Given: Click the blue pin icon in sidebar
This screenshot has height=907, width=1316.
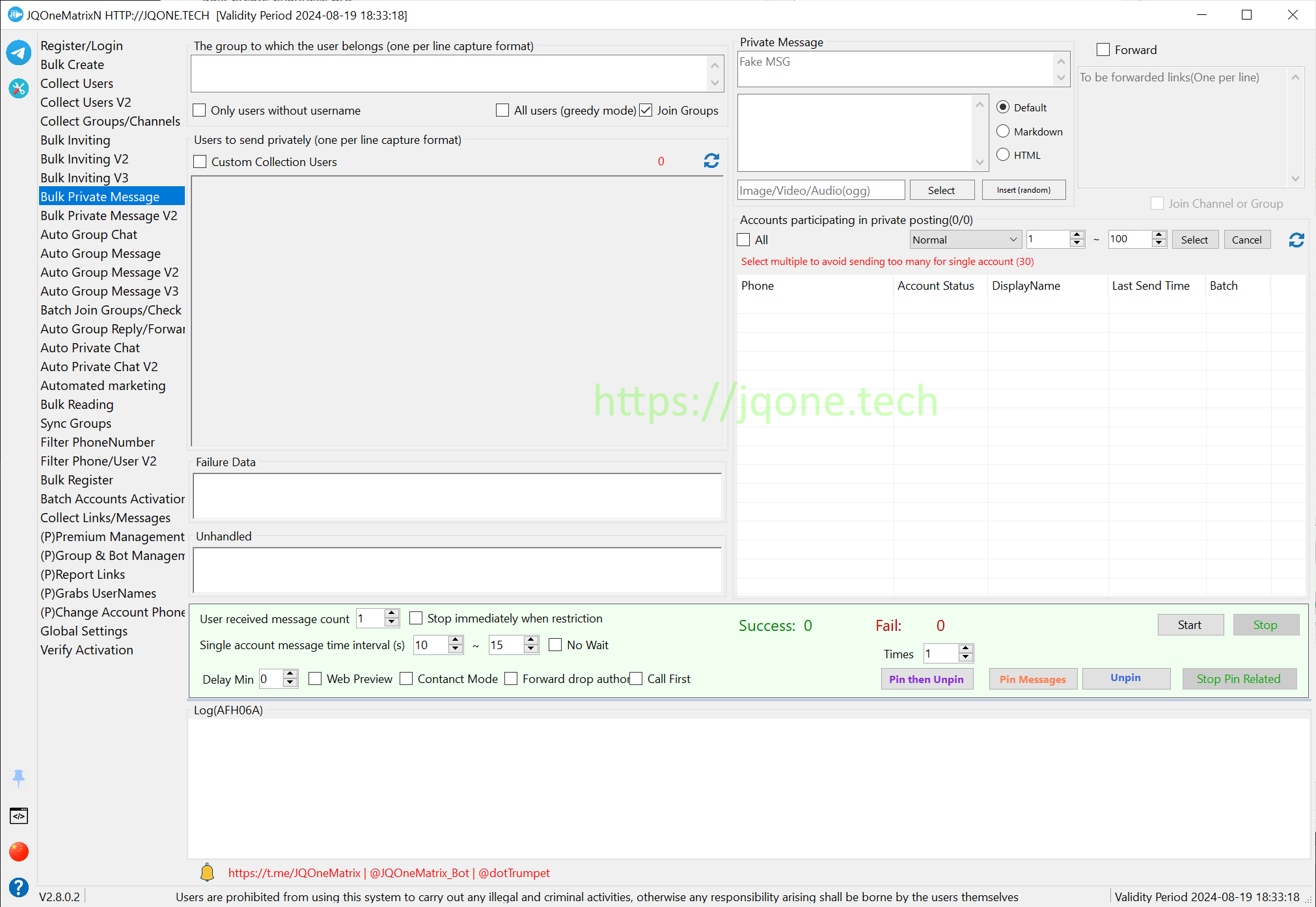Looking at the screenshot, I should [19, 778].
